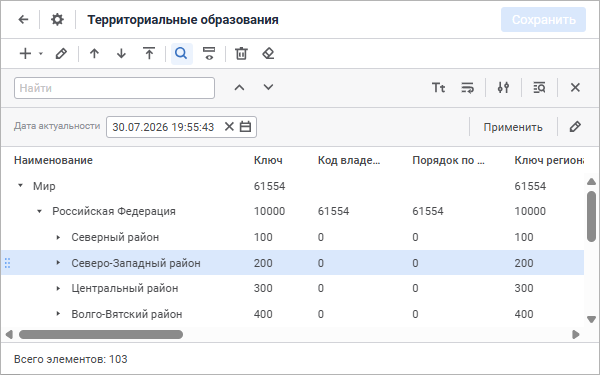
Task: Move element down with down arrow
Action: 121,54
